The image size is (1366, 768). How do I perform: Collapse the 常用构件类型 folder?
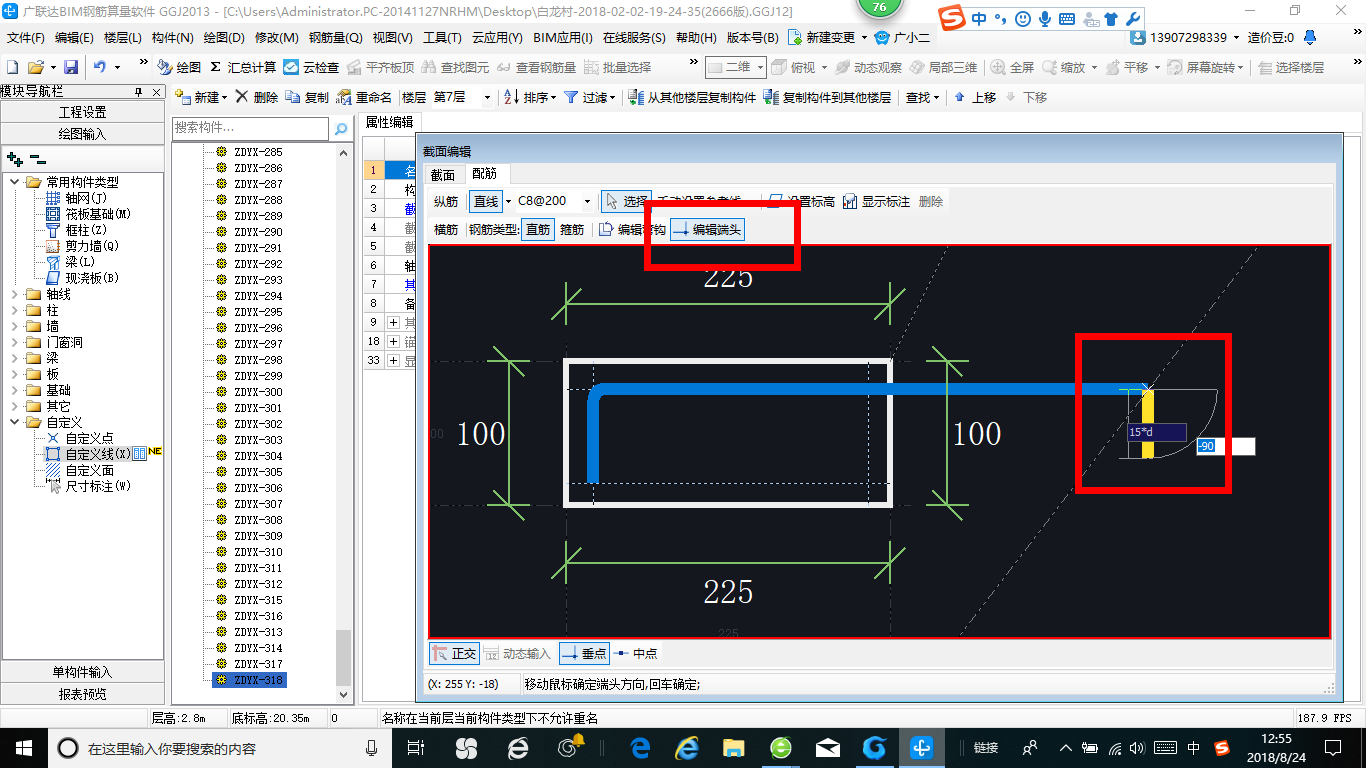point(15,182)
